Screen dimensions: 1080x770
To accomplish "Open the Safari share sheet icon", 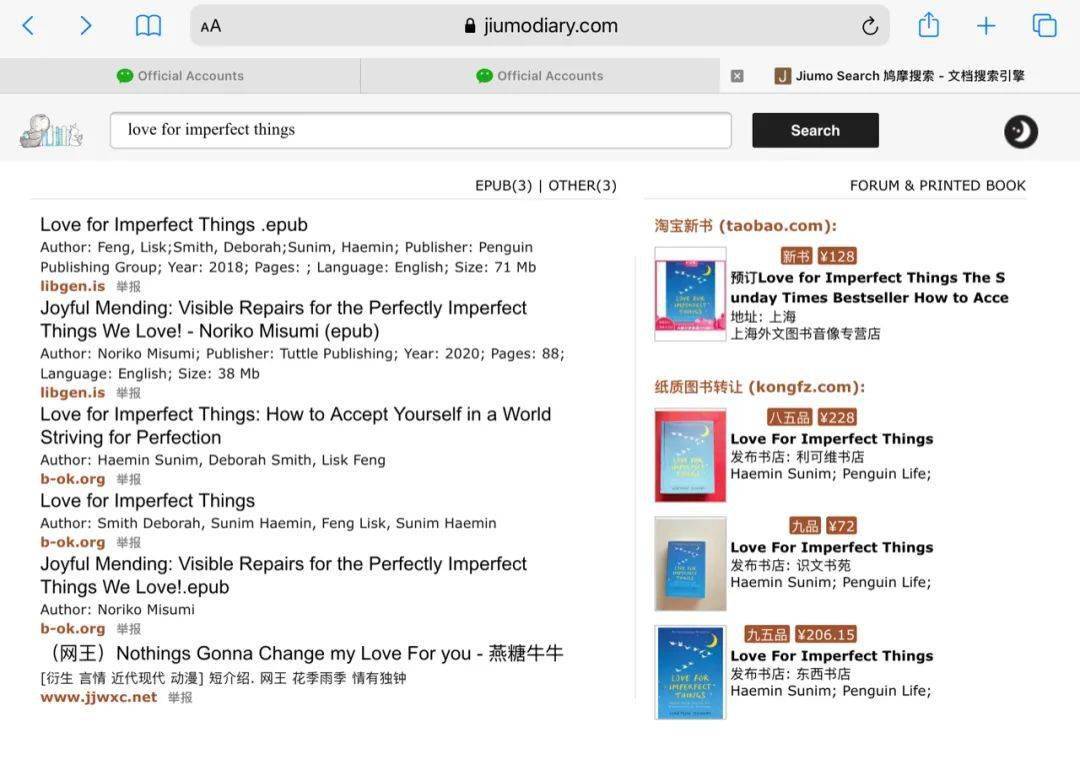I will click(928, 25).
